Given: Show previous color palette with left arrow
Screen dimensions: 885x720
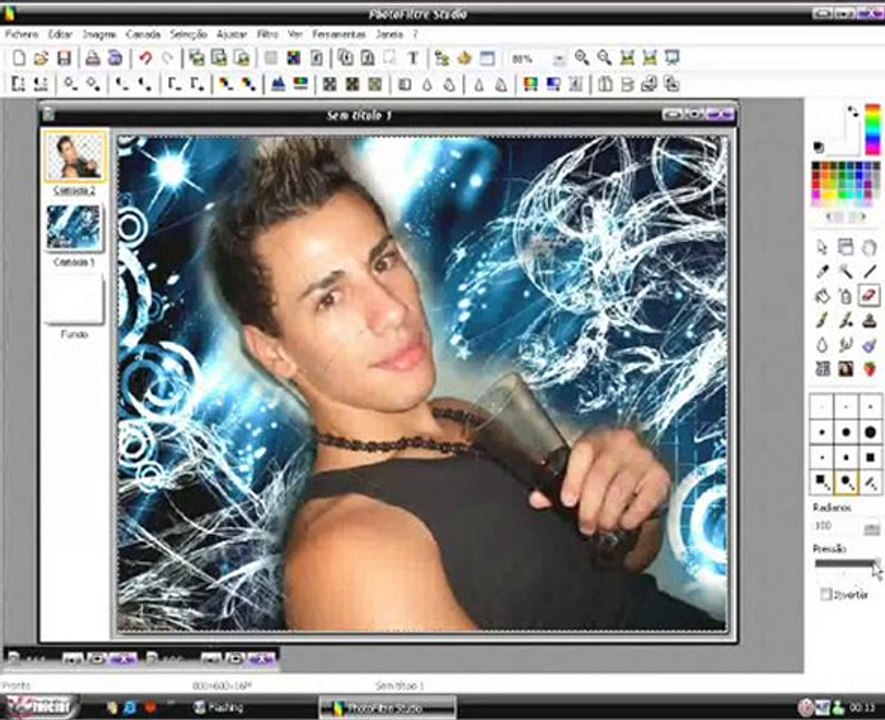Looking at the screenshot, I should pos(835,217).
